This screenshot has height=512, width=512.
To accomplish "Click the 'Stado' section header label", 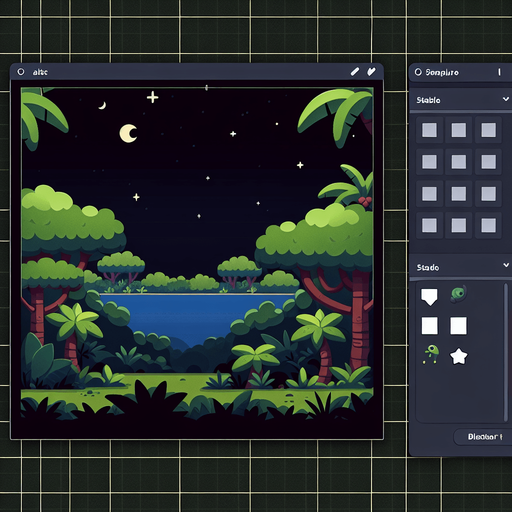I will click(428, 267).
